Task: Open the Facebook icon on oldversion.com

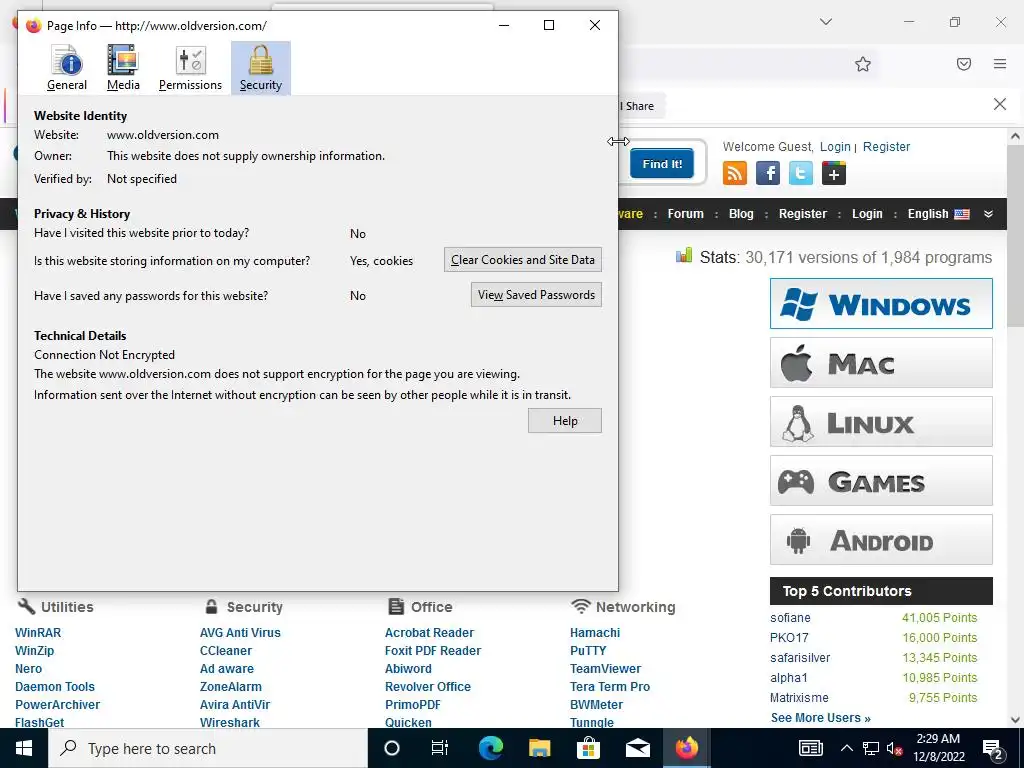Action: 767,173
